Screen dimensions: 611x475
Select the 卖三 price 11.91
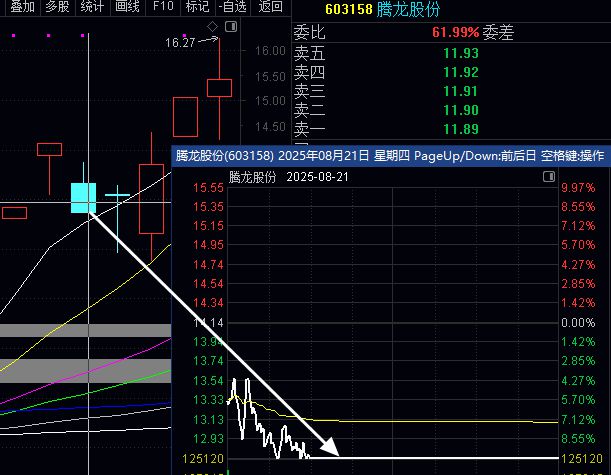(461, 91)
